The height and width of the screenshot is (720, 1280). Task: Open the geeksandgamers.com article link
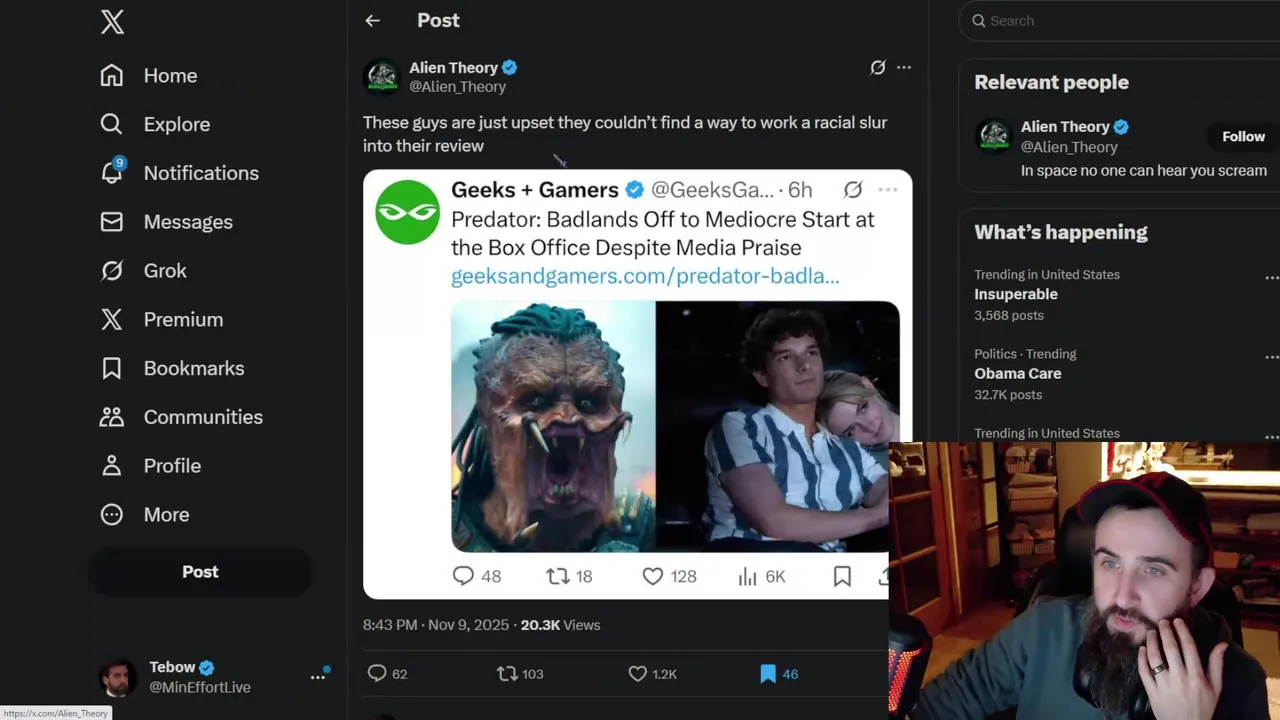tap(645, 276)
